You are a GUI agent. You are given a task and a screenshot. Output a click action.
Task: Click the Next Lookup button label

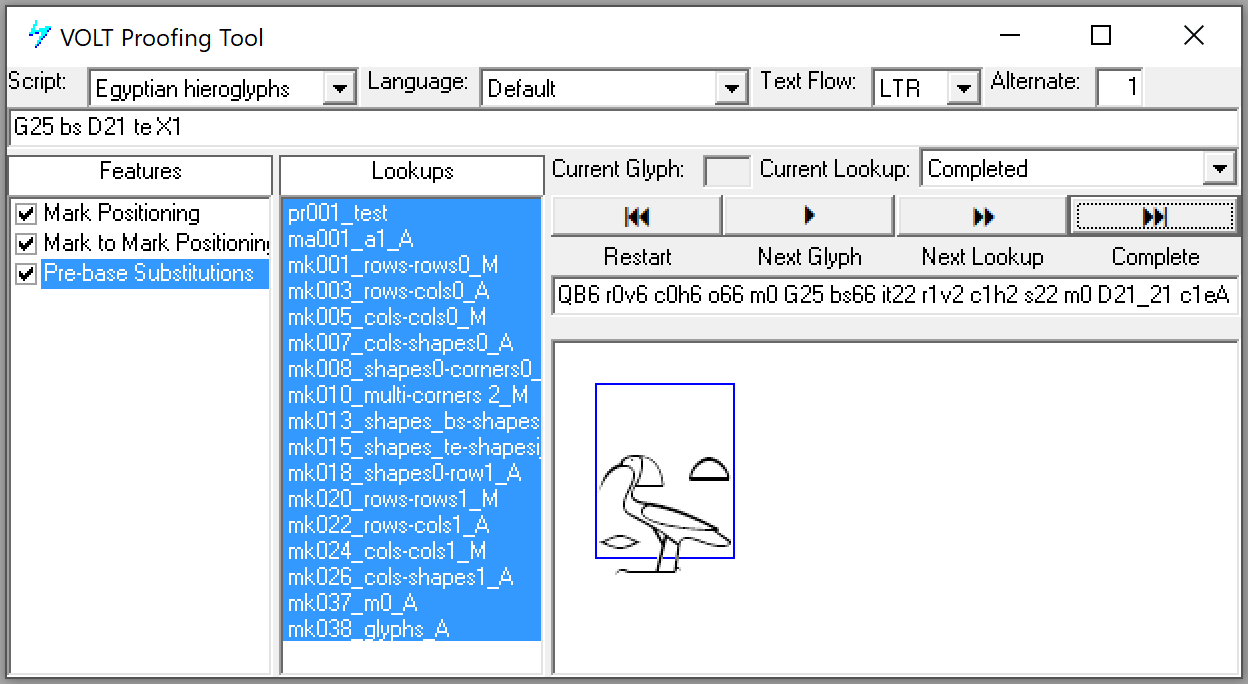[x=982, y=257]
